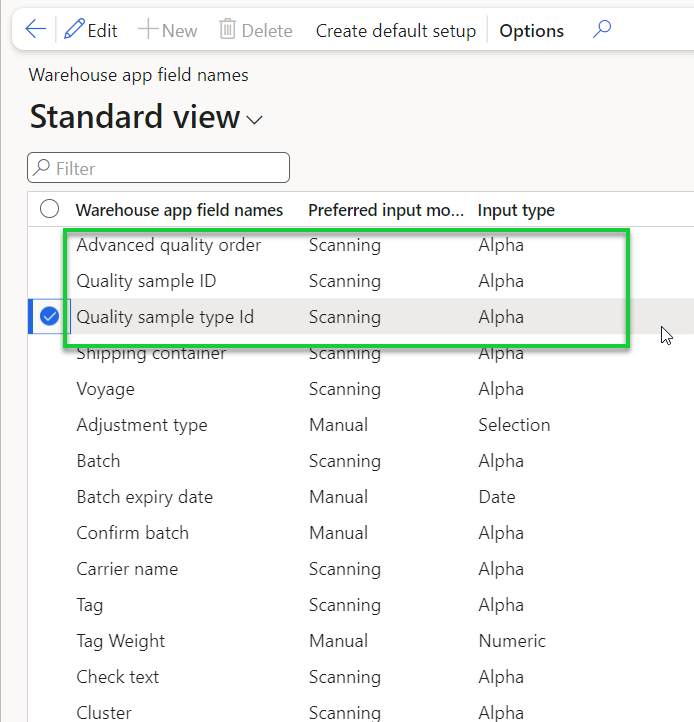Click Manual in Tag Weight row
This screenshot has height=722, width=694.
(338, 641)
